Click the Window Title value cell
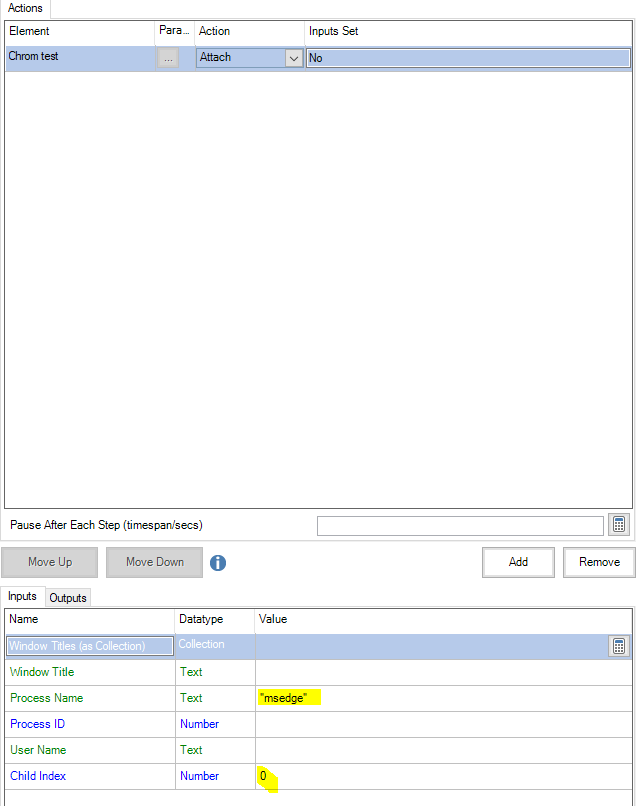This screenshot has height=806, width=636. point(444,672)
